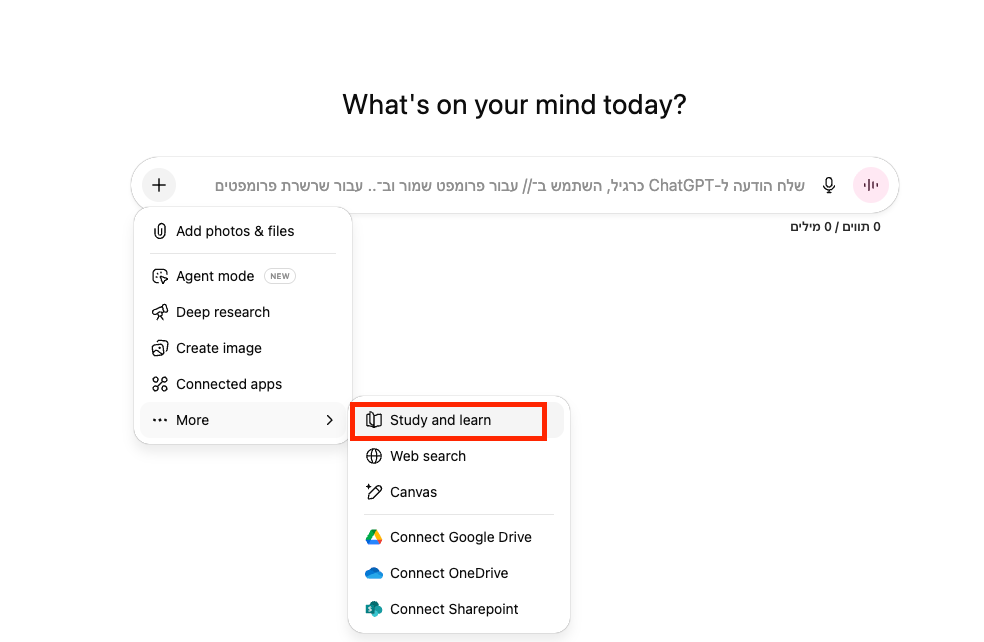Viewport: 984px width, 642px height.
Task: Click the Google Drive logo icon
Action: point(373,537)
